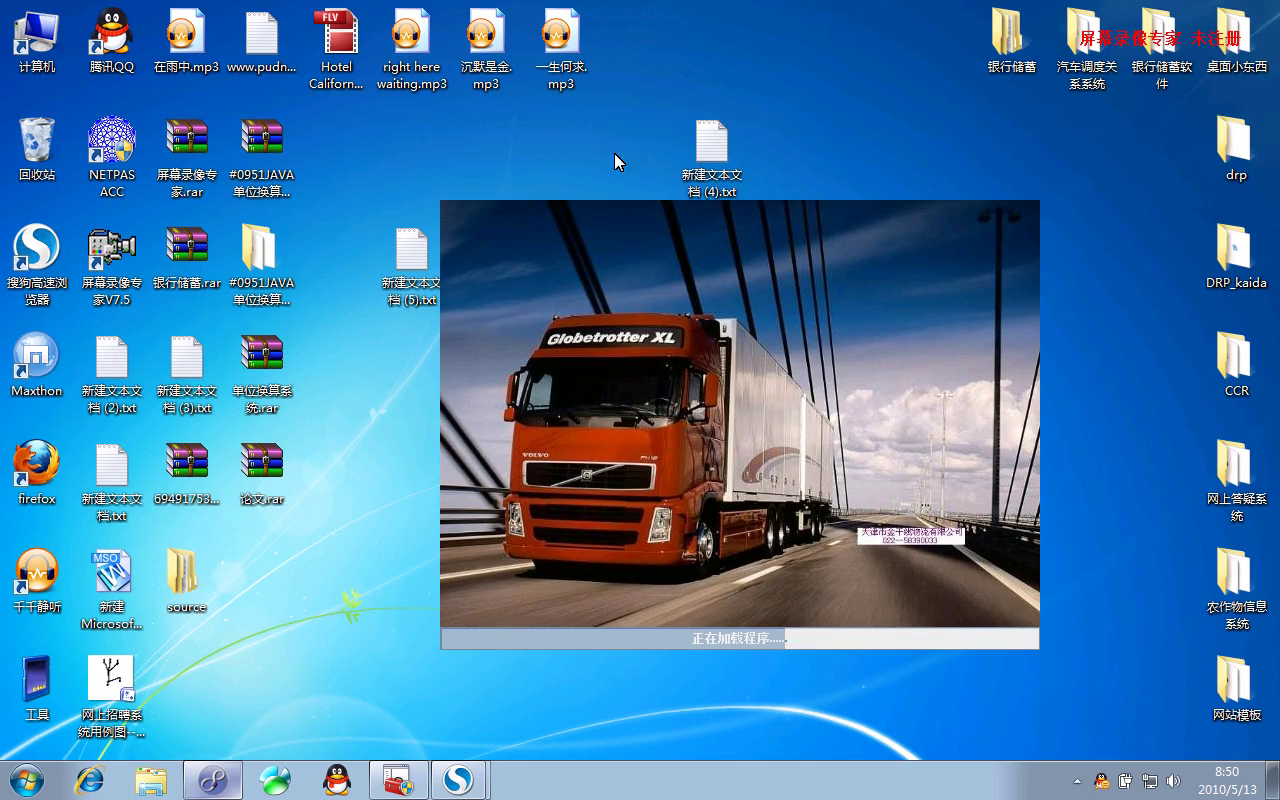The height and width of the screenshot is (800, 1280).
Task: Select the 回收站 recycle bin icon
Action: coord(37,148)
